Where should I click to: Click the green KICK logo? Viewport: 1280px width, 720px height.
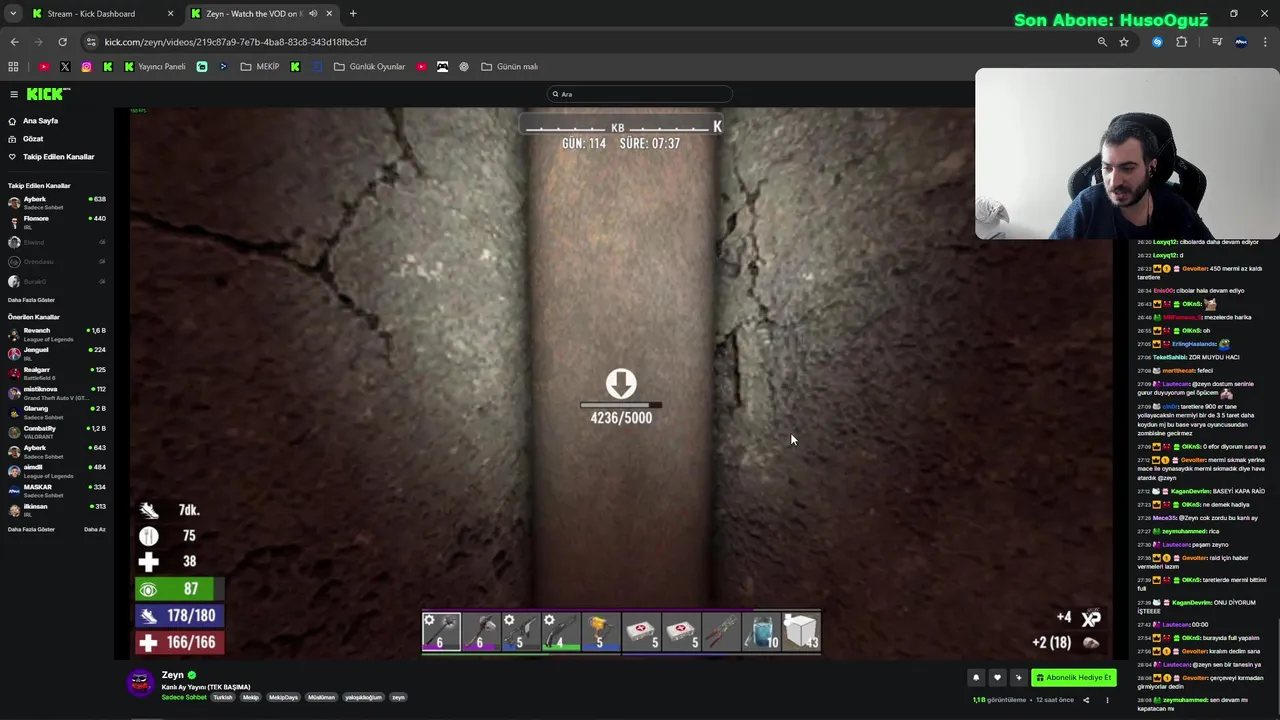(48, 94)
